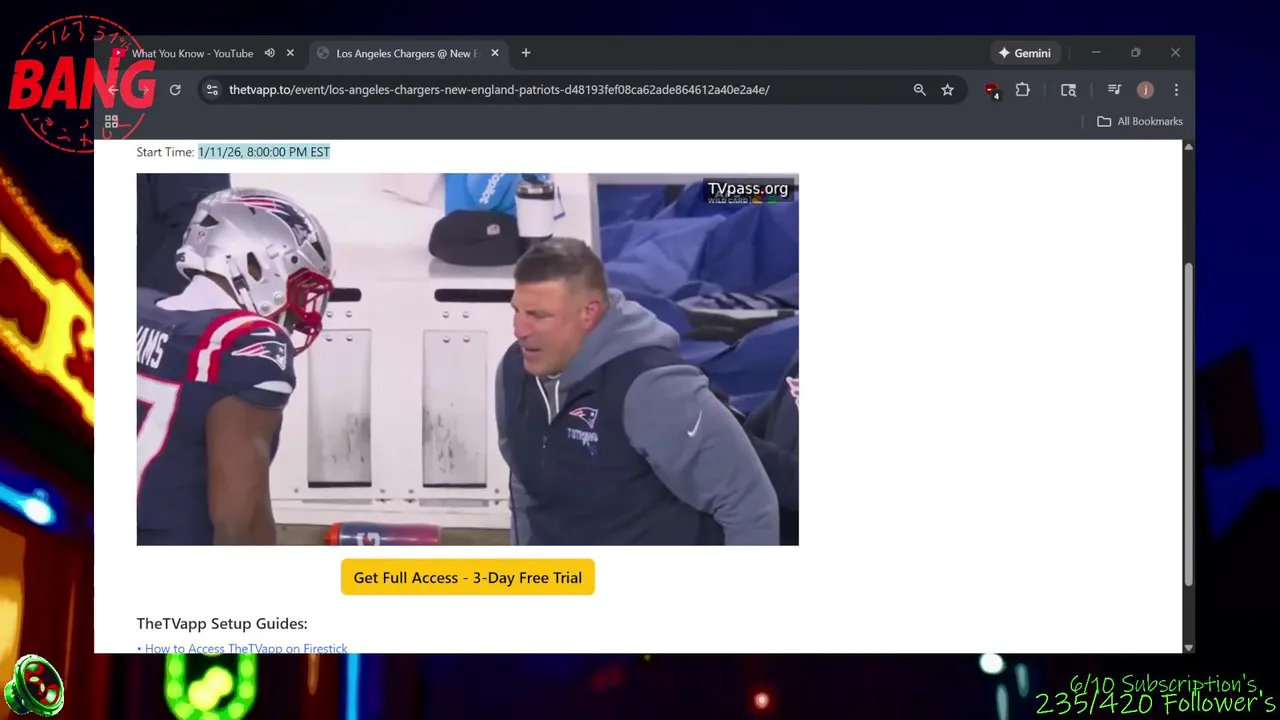The height and width of the screenshot is (720, 1280).
Task: Click the video stream player
Action: [467, 359]
